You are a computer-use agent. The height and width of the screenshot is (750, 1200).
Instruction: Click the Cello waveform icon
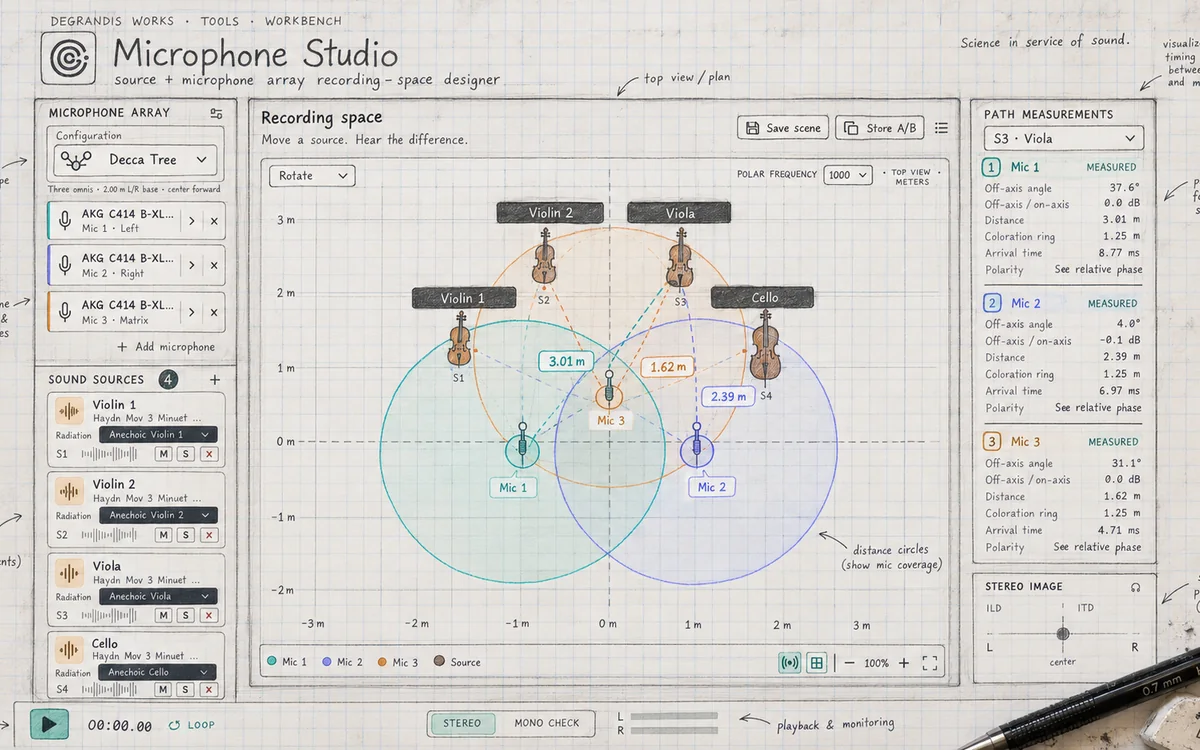point(69,649)
